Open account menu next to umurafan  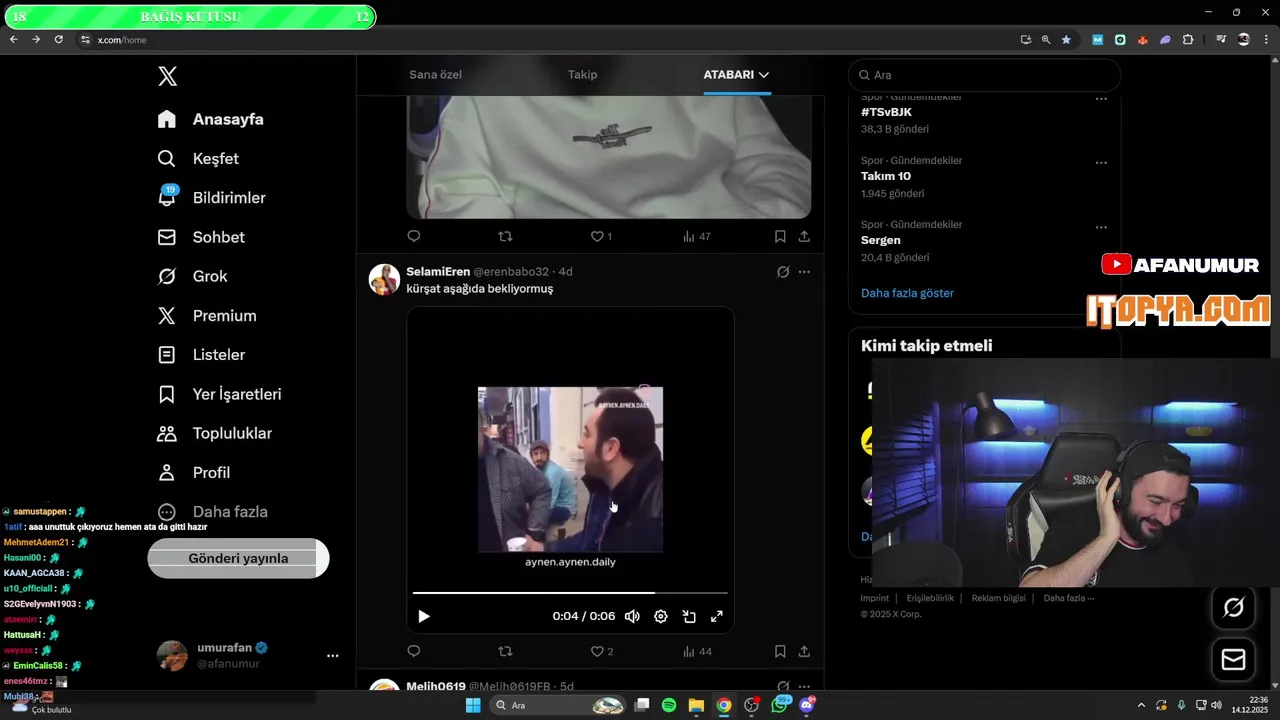[333, 656]
